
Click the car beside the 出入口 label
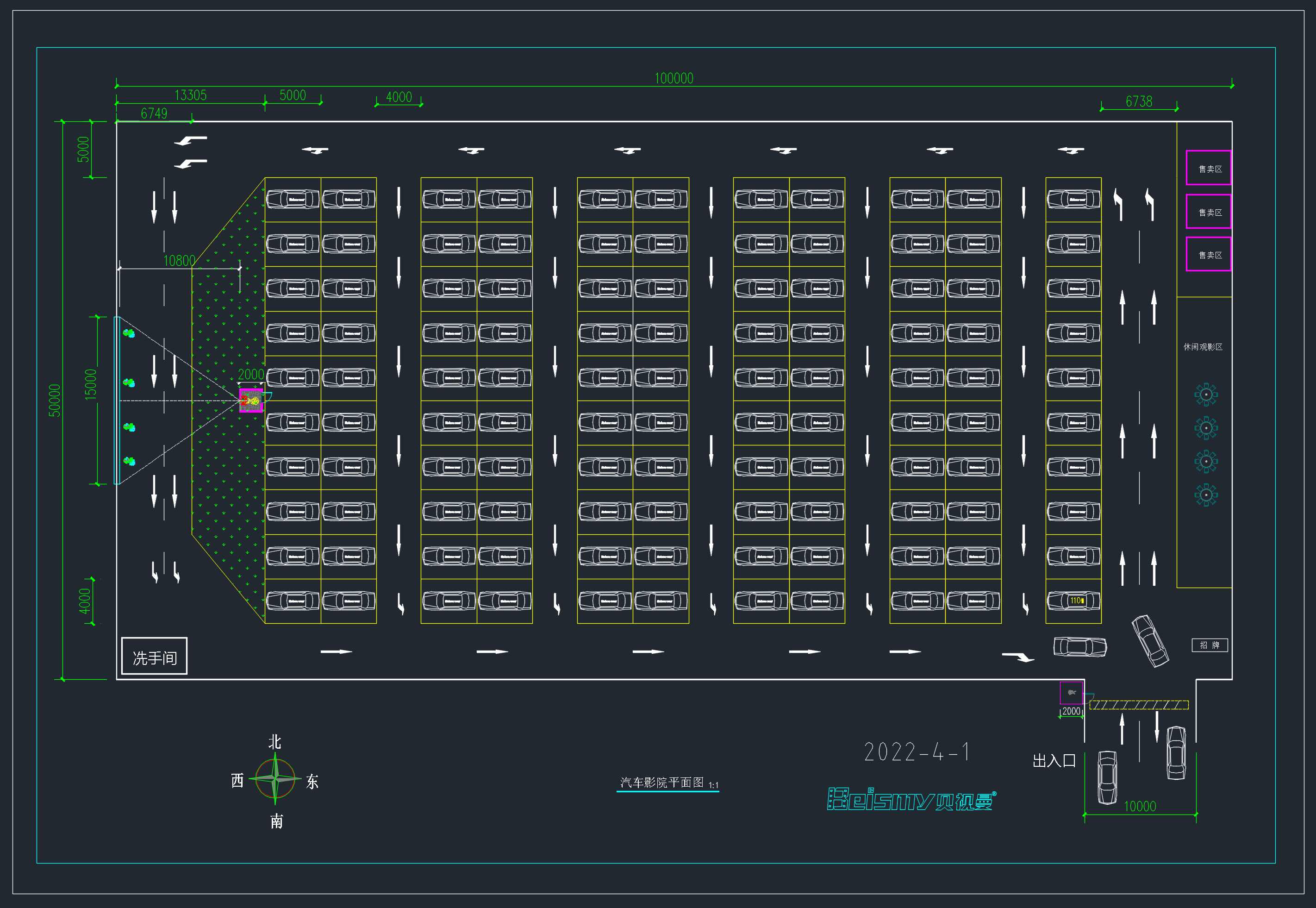tap(1107, 778)
